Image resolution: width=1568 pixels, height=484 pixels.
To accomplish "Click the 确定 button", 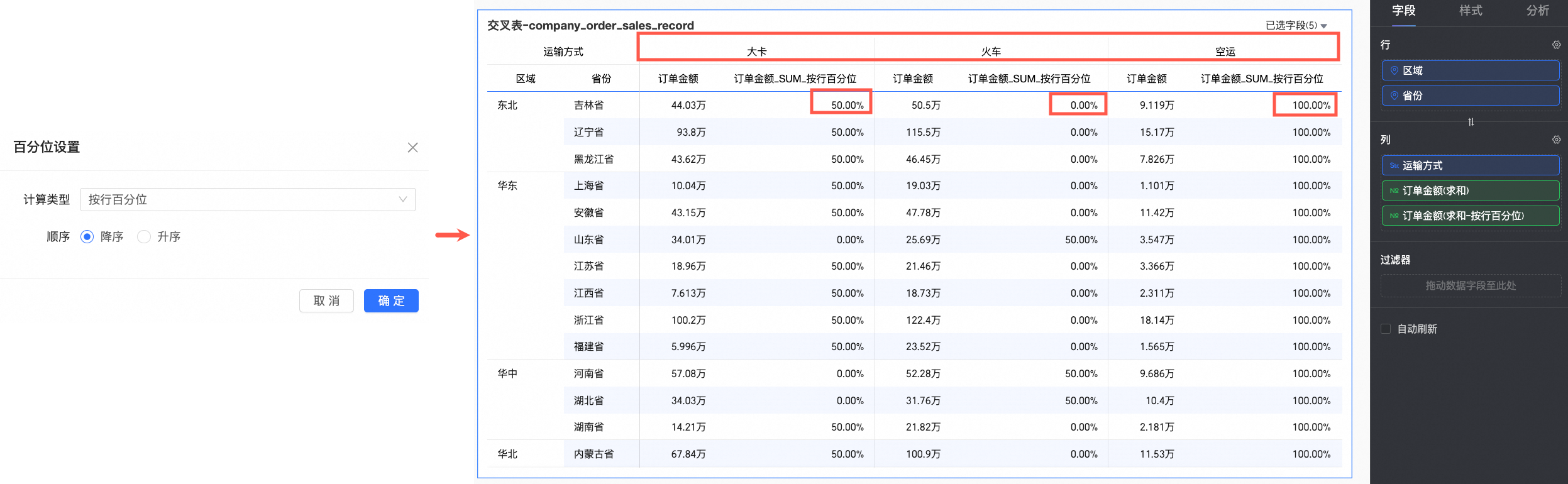I will pyautogui.click(x=391, y=301).
